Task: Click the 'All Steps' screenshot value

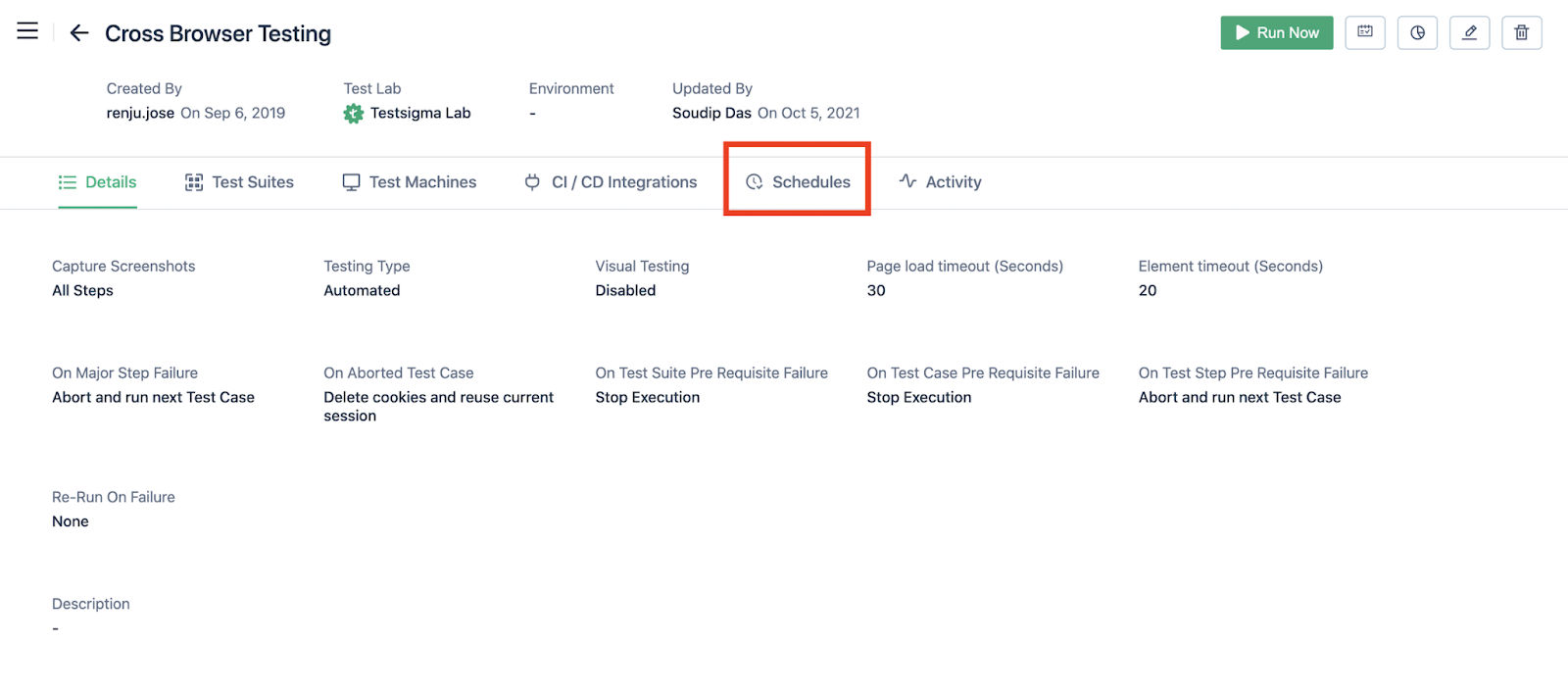Action: (82, 290)
